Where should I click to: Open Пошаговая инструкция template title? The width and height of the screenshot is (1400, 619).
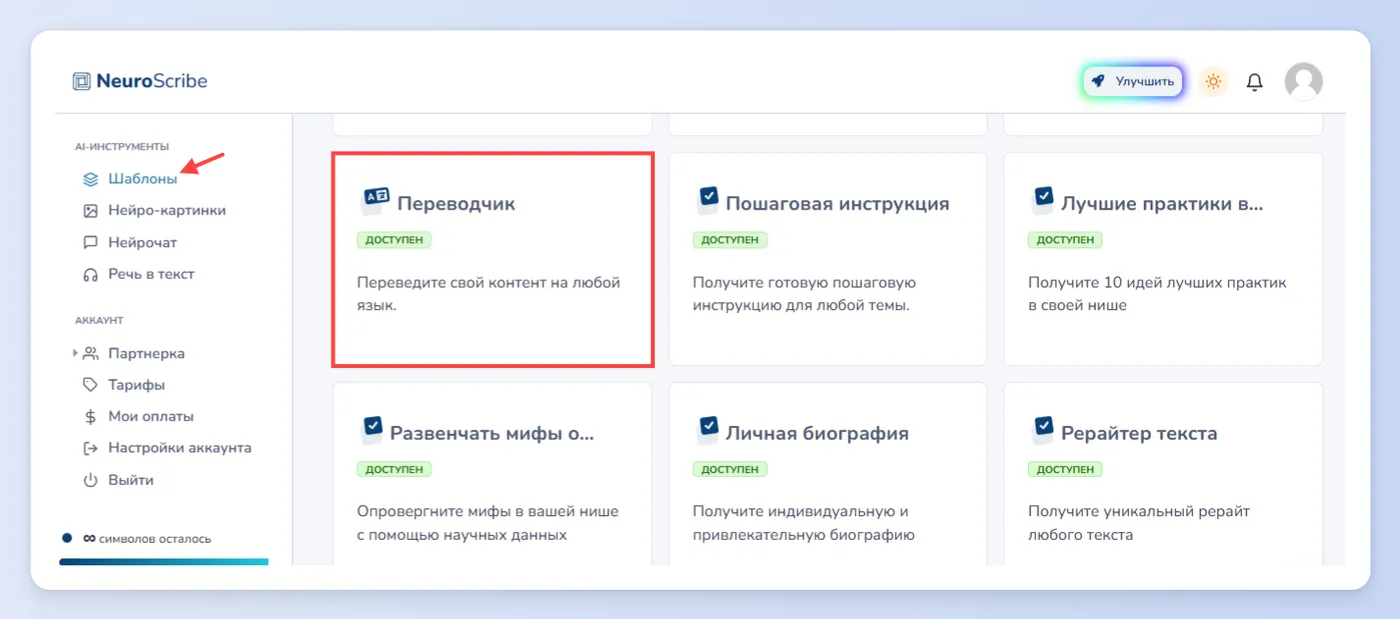click(837, 203)
